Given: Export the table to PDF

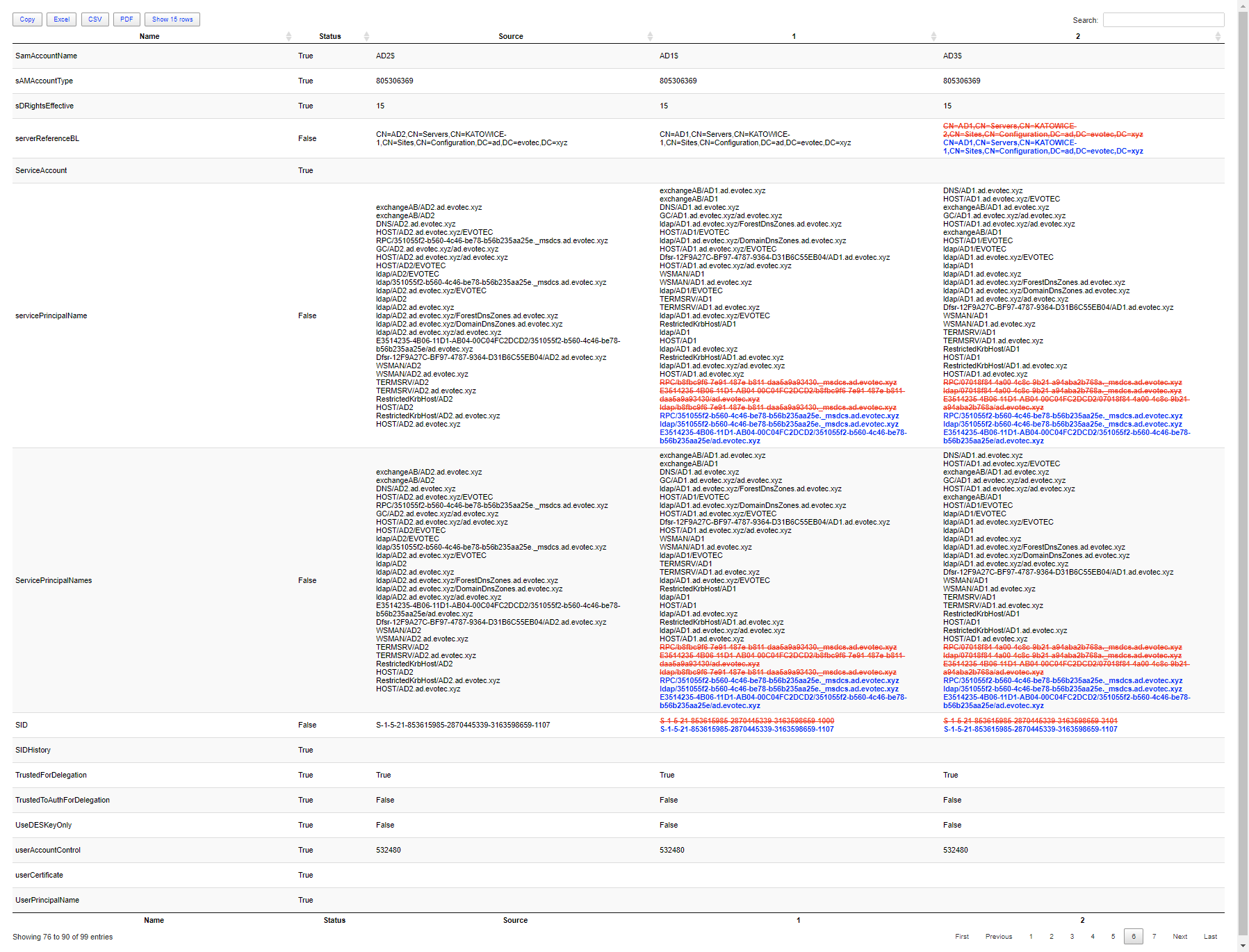Looking at the screenshot, I should (x=126, y=19).
